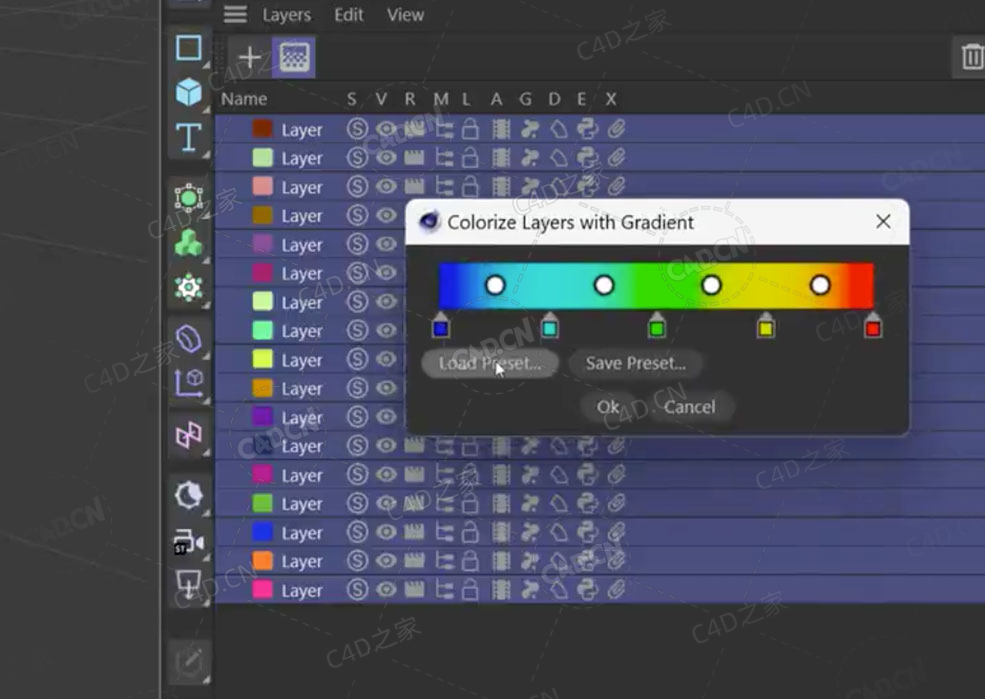Screen dimensions: 985x699
Task: Open the View menu
Action: click(404, 14)
